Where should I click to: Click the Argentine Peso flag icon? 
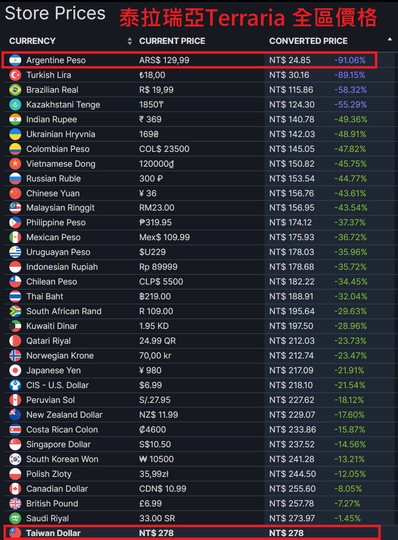[15, 60]
